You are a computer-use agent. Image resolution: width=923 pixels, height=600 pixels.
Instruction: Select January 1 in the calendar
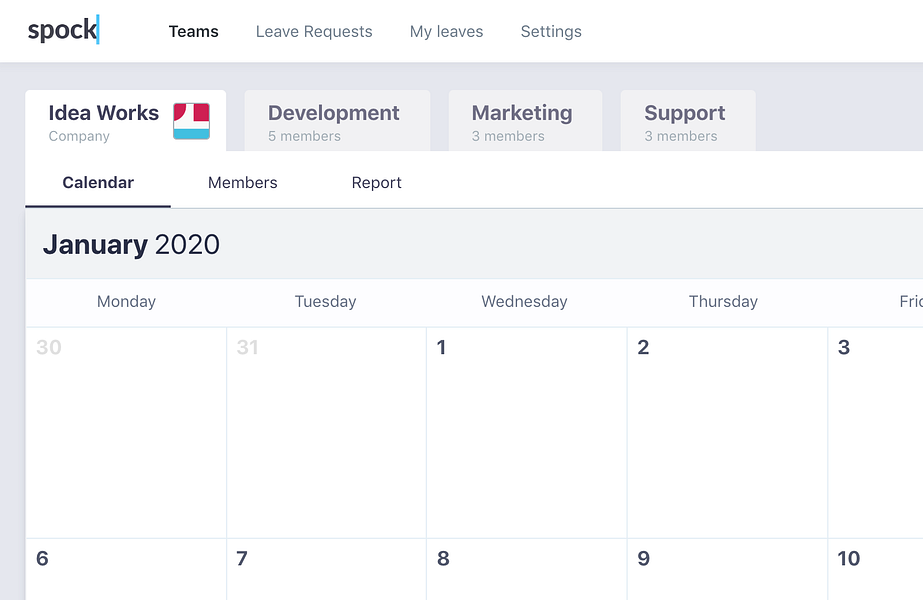pyautogui.click(x=527, y=433)
